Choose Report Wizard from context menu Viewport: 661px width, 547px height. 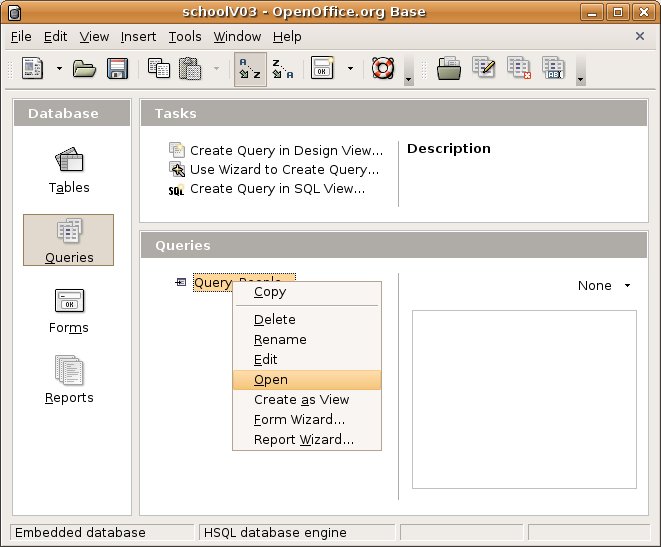(x=307, y=440)
